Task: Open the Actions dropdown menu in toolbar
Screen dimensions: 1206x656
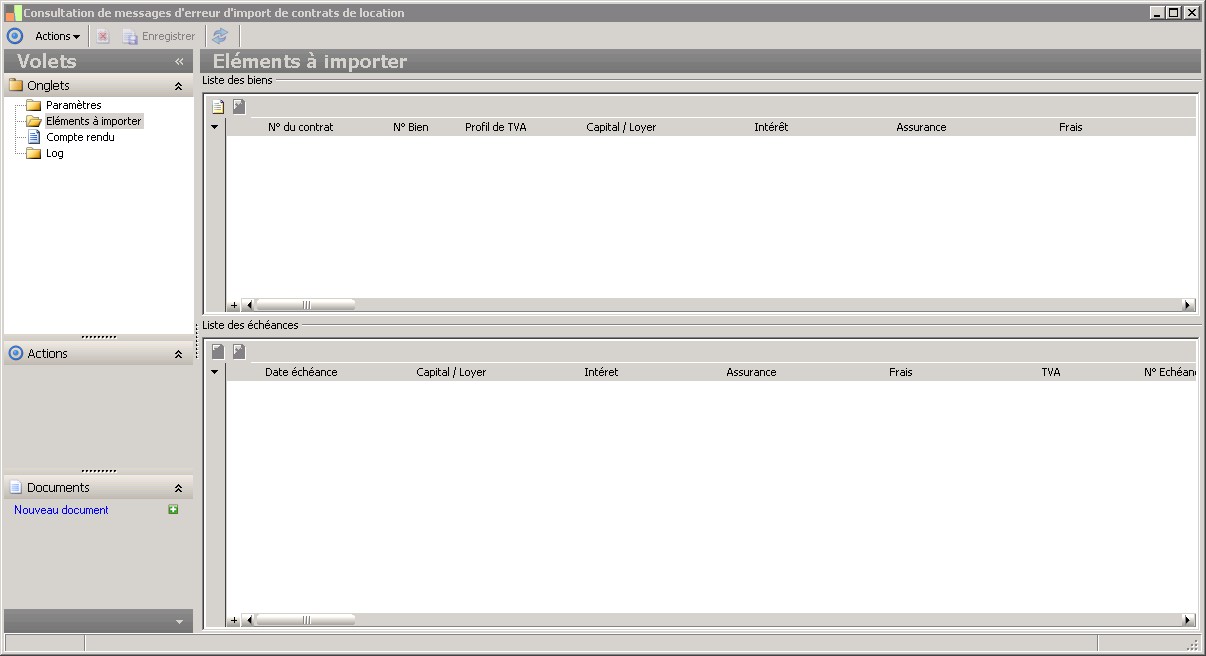Action: pyautogui.click(x=57, y=36)
